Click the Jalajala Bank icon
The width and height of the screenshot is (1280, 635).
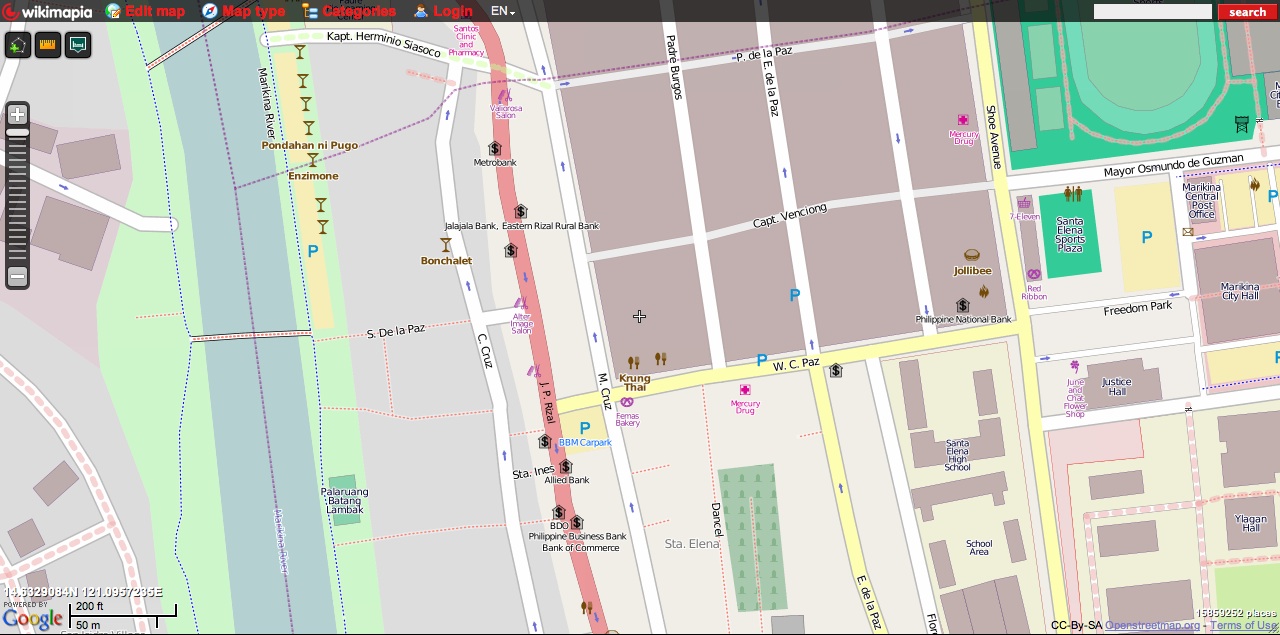point(520,211)
